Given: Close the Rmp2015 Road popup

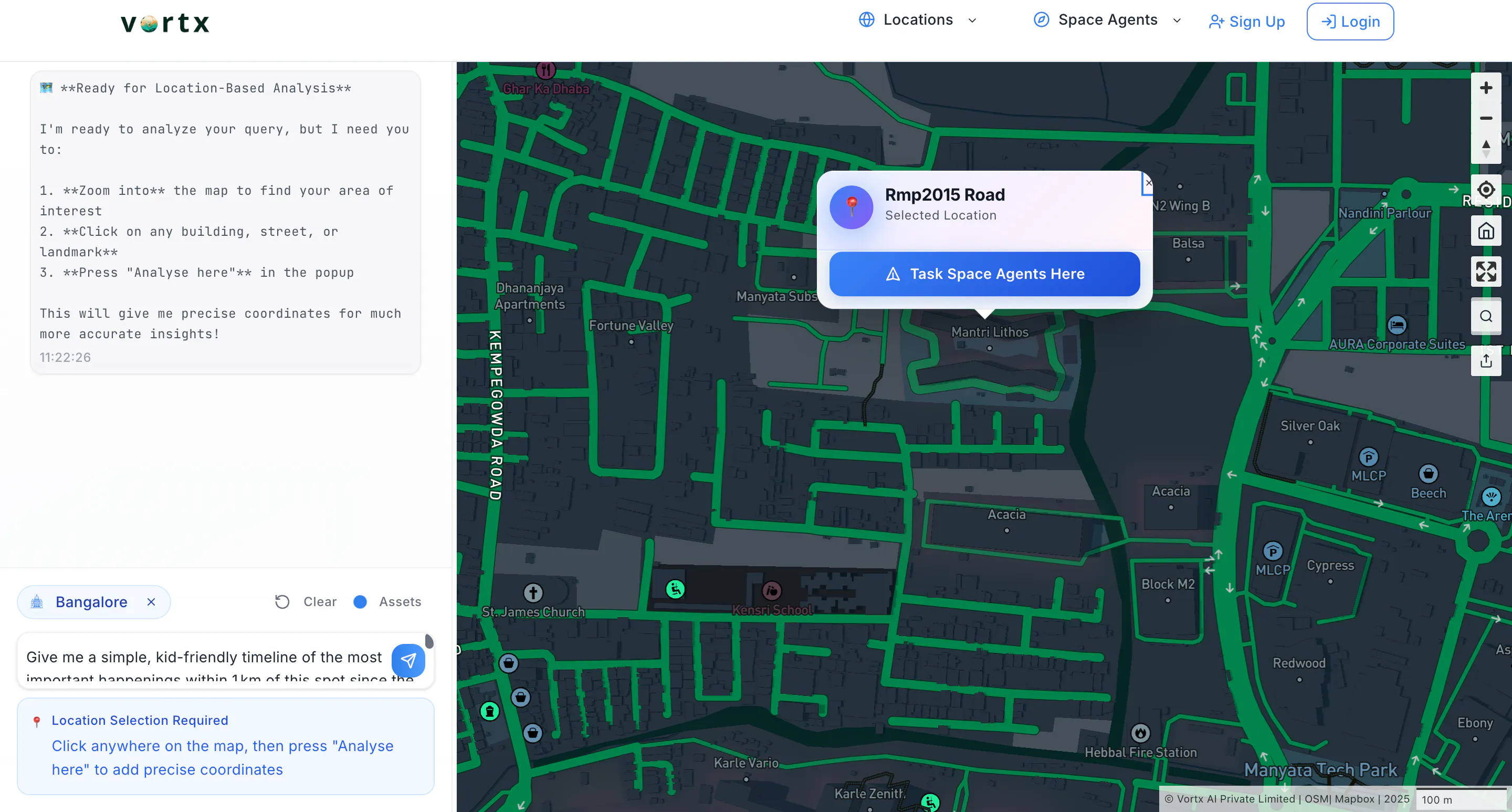Looking at the screenshot, I should (1148, 183).
